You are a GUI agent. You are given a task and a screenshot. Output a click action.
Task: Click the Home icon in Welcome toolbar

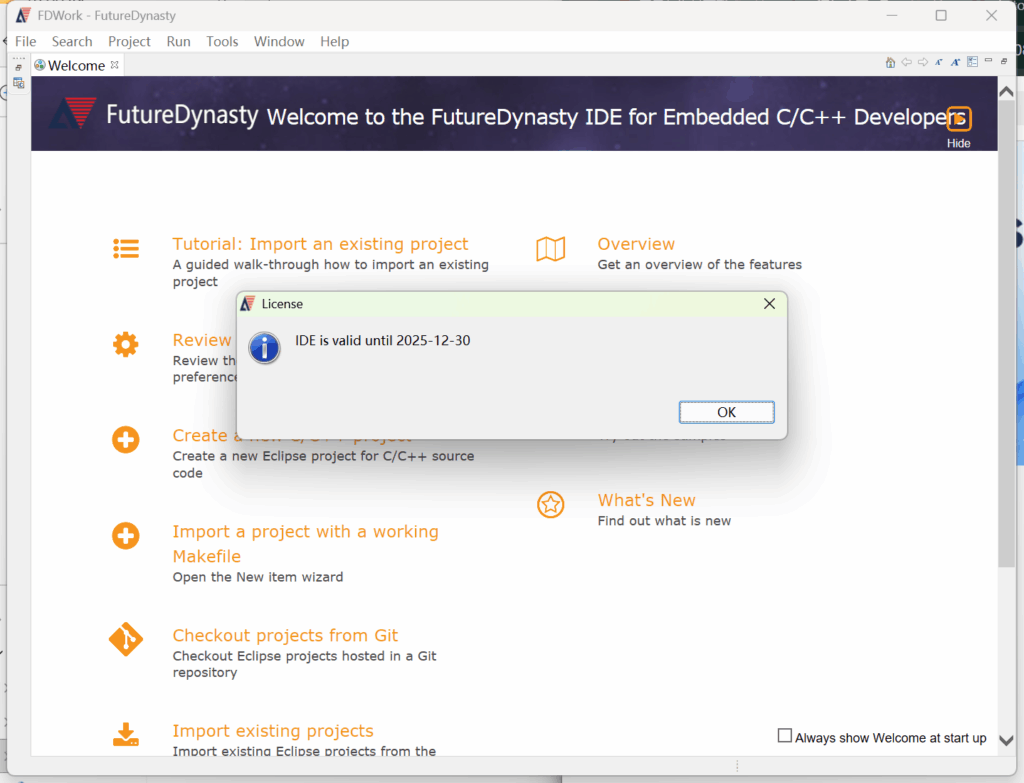[890, 62]
